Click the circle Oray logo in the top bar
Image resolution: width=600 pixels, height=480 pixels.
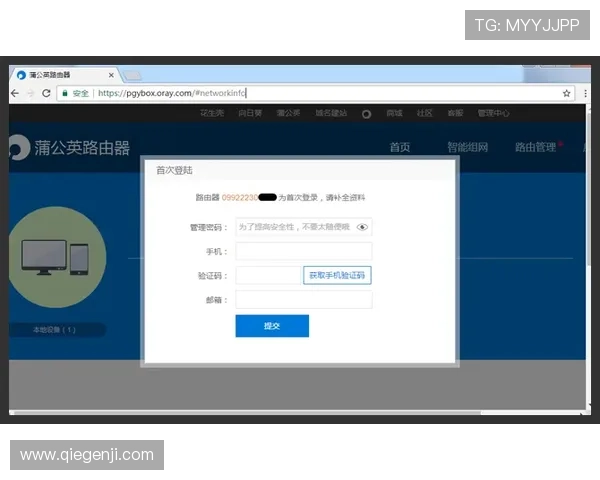366,114
